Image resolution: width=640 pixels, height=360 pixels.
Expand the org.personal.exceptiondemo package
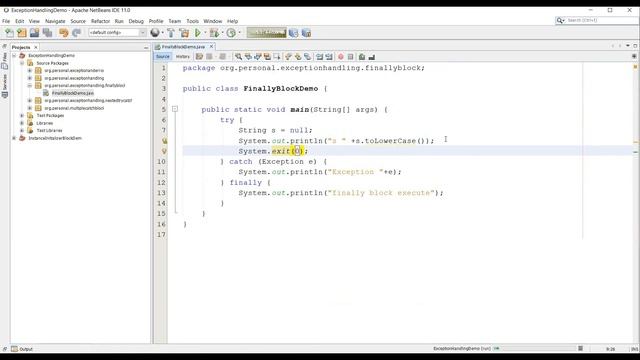pyautogui.click(x=29, y=71)
